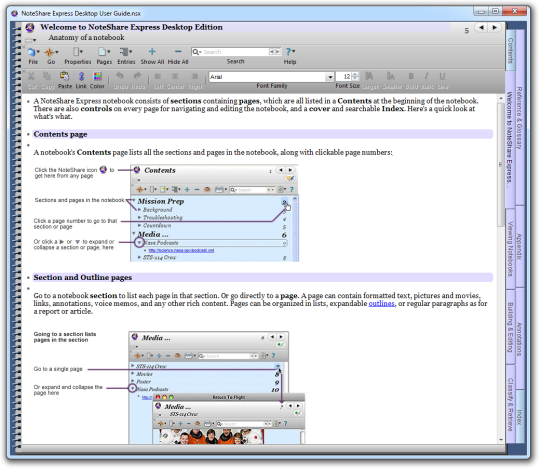Open the Help question mark icon
Image resolution: width=540 pixels, height=468 pixels.
click(290, 52)
